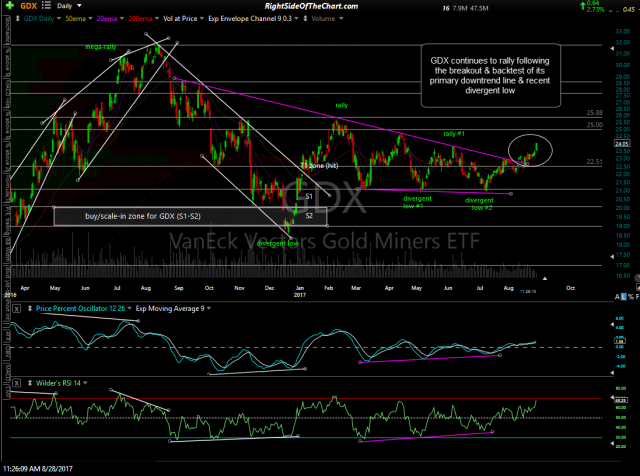Click the Jan 2017 label on time axis

click(300, 291)
